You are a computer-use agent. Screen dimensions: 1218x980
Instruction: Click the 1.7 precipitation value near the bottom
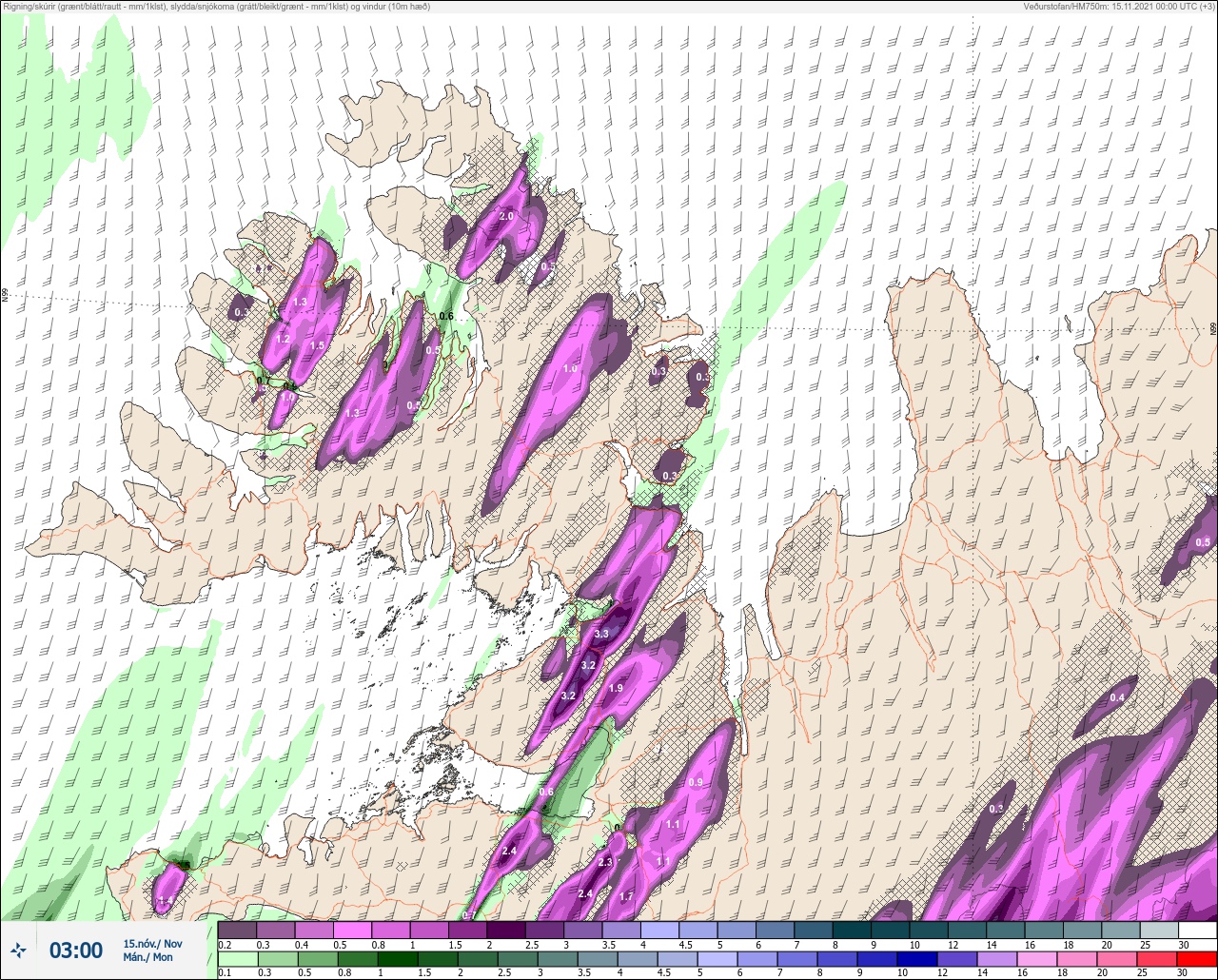coord(626,897)
